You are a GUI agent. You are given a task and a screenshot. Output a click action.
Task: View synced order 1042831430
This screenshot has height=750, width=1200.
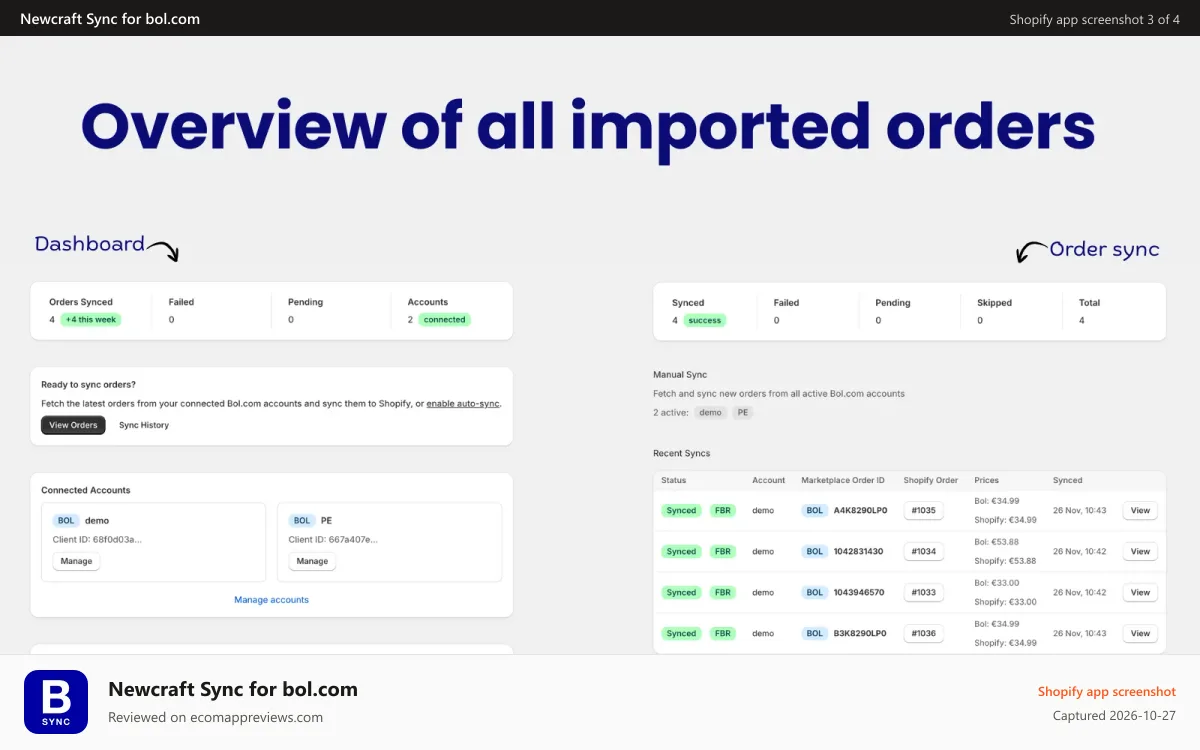(1140, 551)
